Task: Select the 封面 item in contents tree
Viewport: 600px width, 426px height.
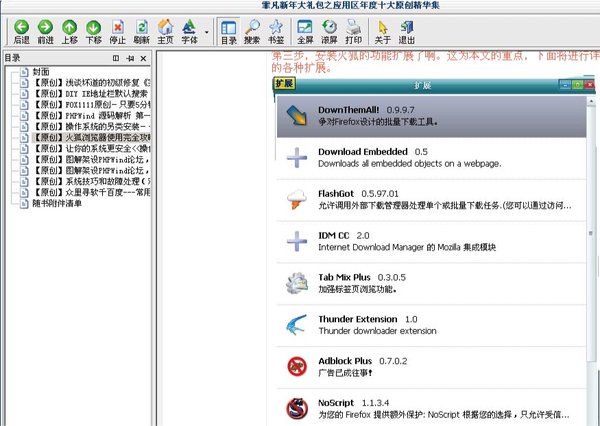Action: click(x=41, y=72)
